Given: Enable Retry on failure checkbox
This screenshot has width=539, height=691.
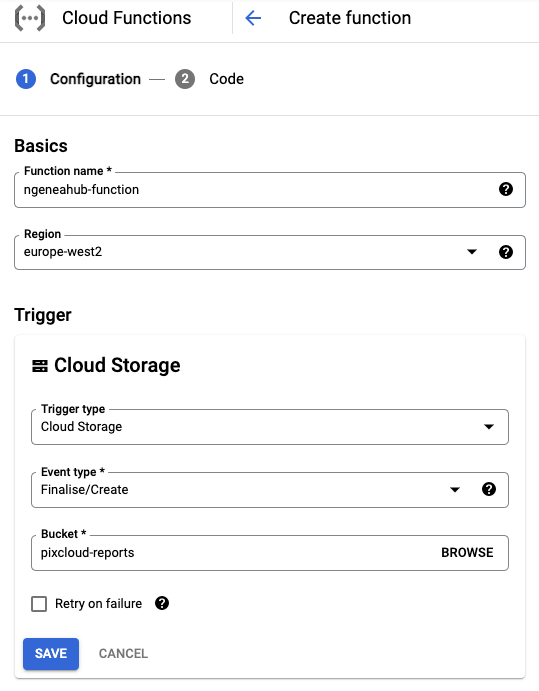Looking at the screenshot, I should point(39,604).
